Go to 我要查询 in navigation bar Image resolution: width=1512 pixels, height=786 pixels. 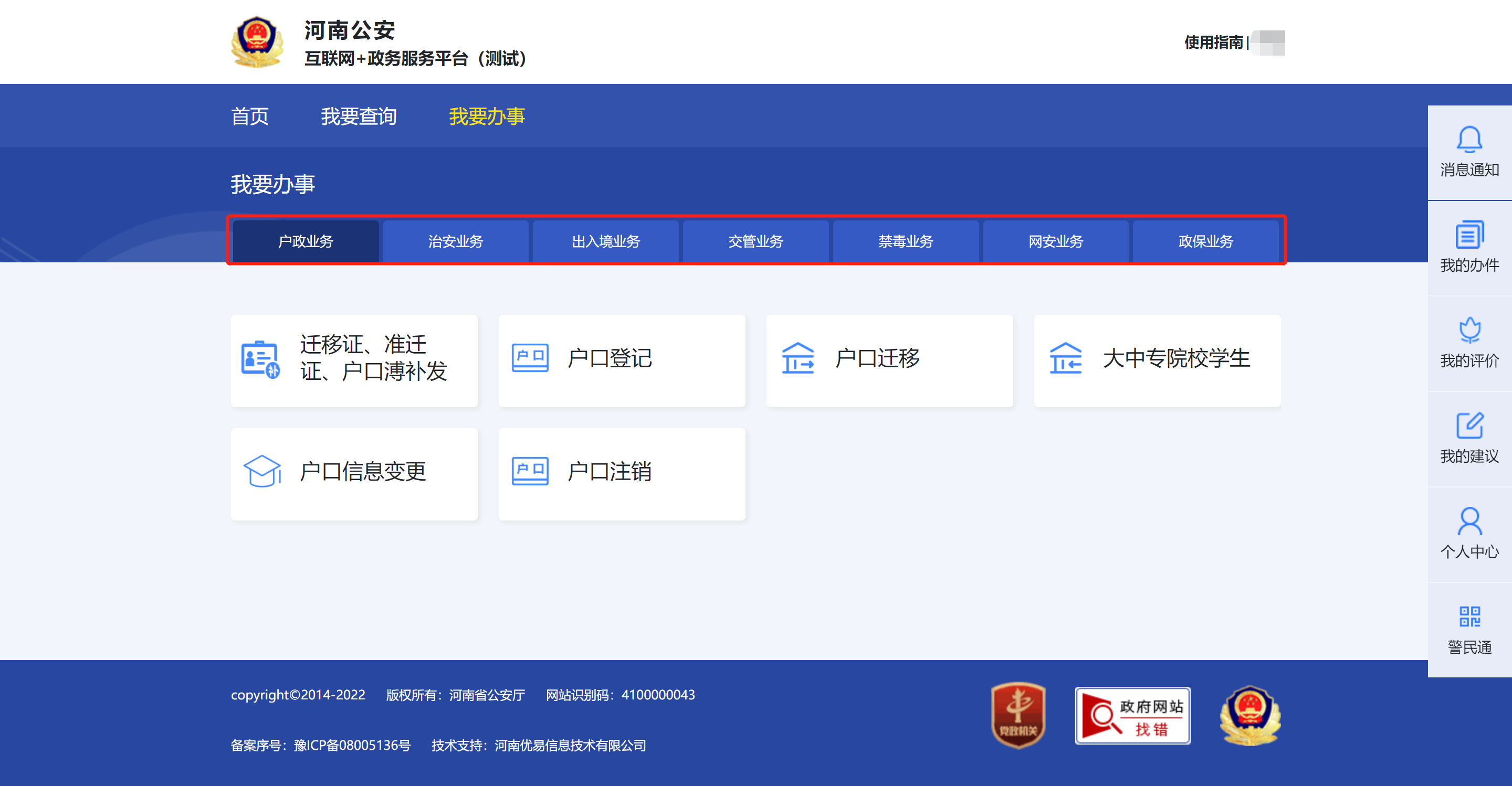(359, 116)
